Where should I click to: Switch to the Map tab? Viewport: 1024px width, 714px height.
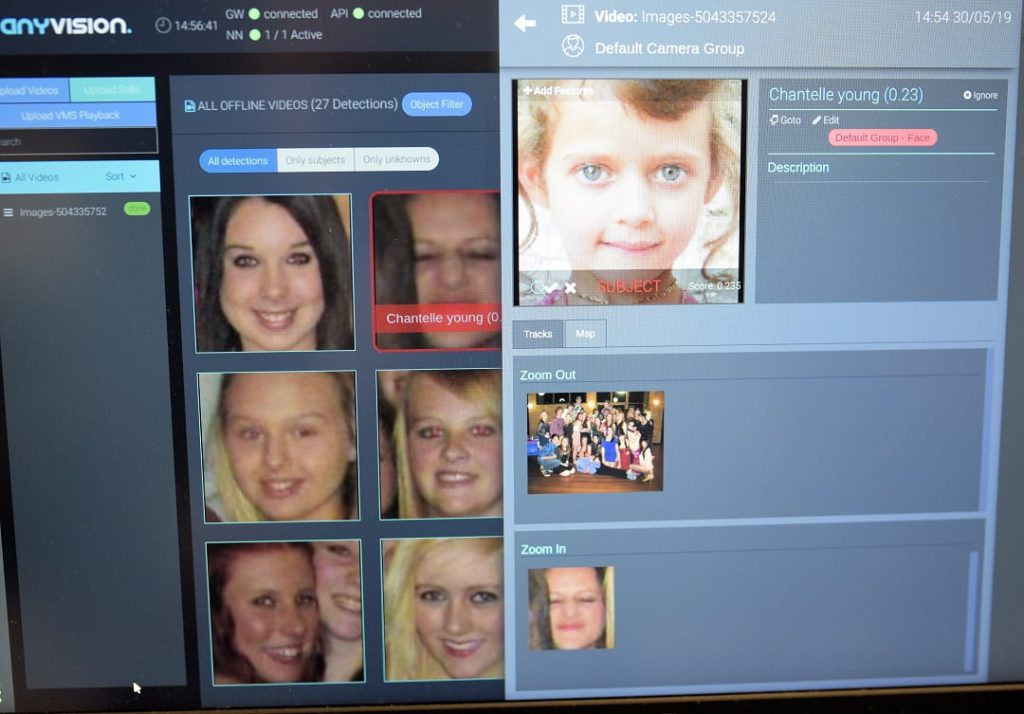(585, 334)
